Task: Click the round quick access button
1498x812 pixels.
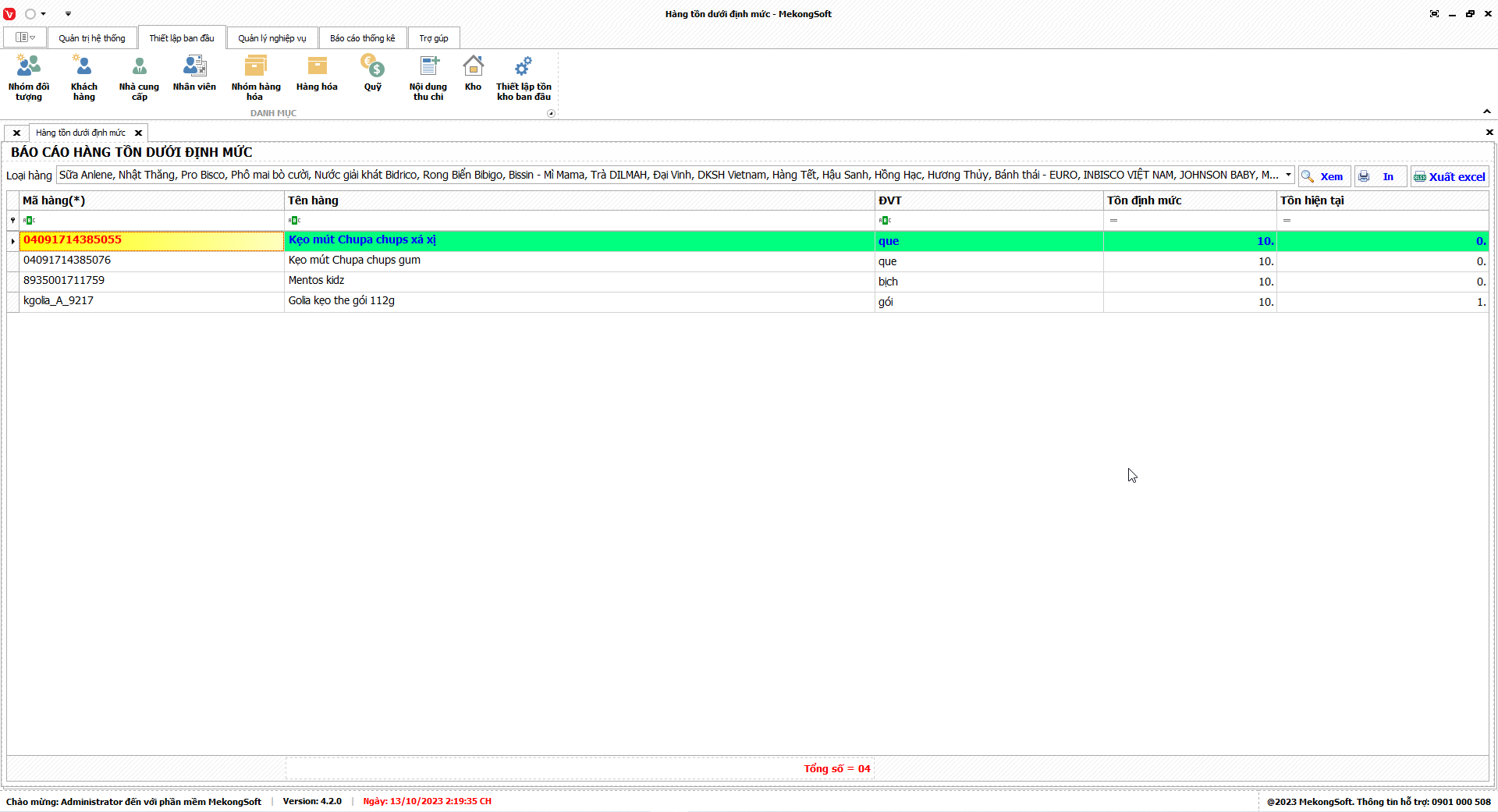Action: coord(30,14)
